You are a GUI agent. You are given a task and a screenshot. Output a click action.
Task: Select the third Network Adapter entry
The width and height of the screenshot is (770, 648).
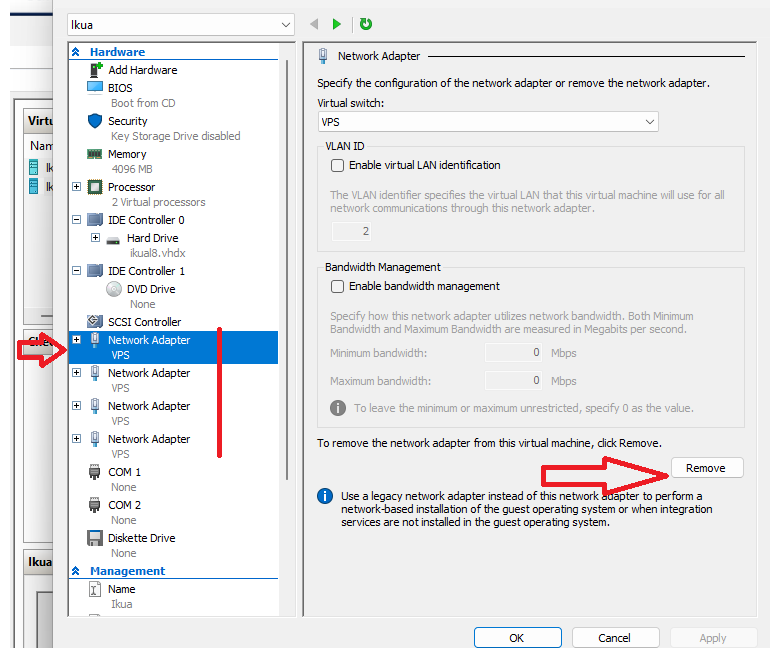(149, 406)
